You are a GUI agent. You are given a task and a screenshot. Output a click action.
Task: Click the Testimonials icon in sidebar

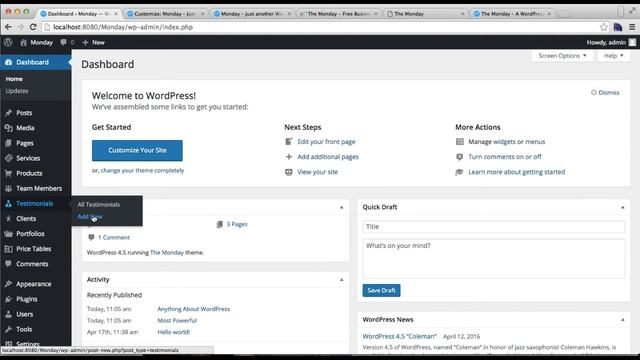click(9, 203)
